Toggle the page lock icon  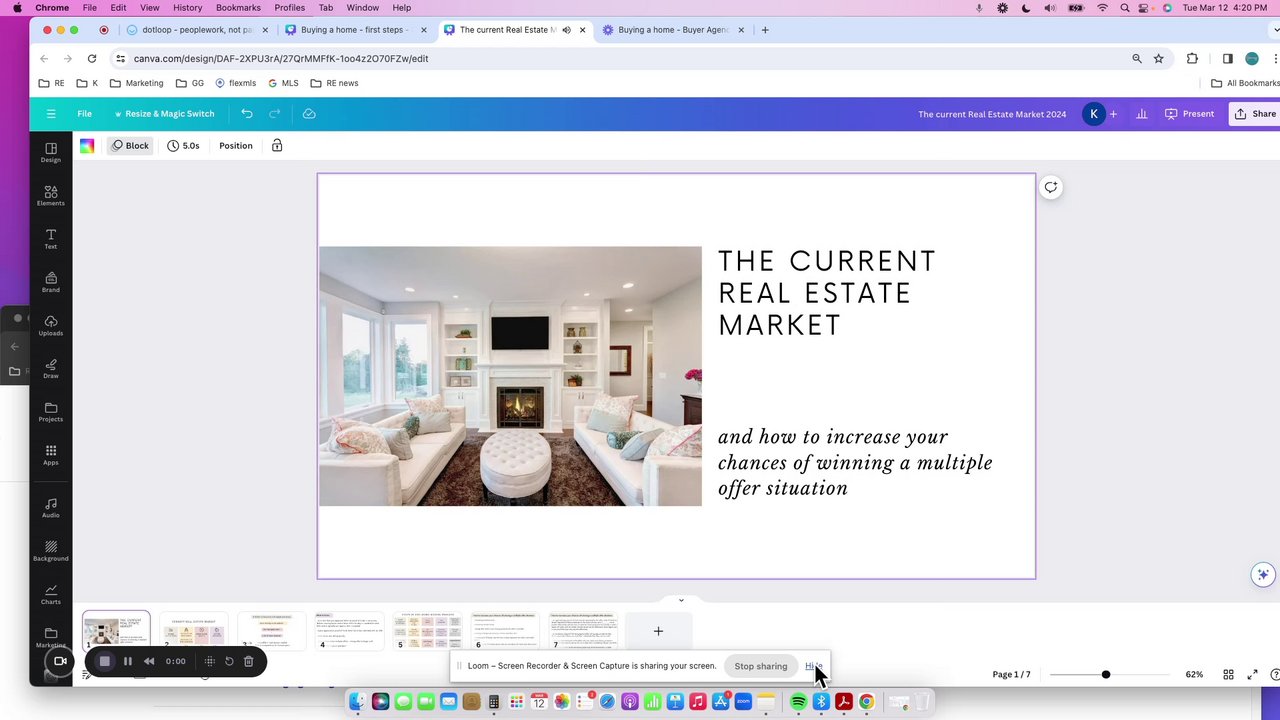pos(277,146)
